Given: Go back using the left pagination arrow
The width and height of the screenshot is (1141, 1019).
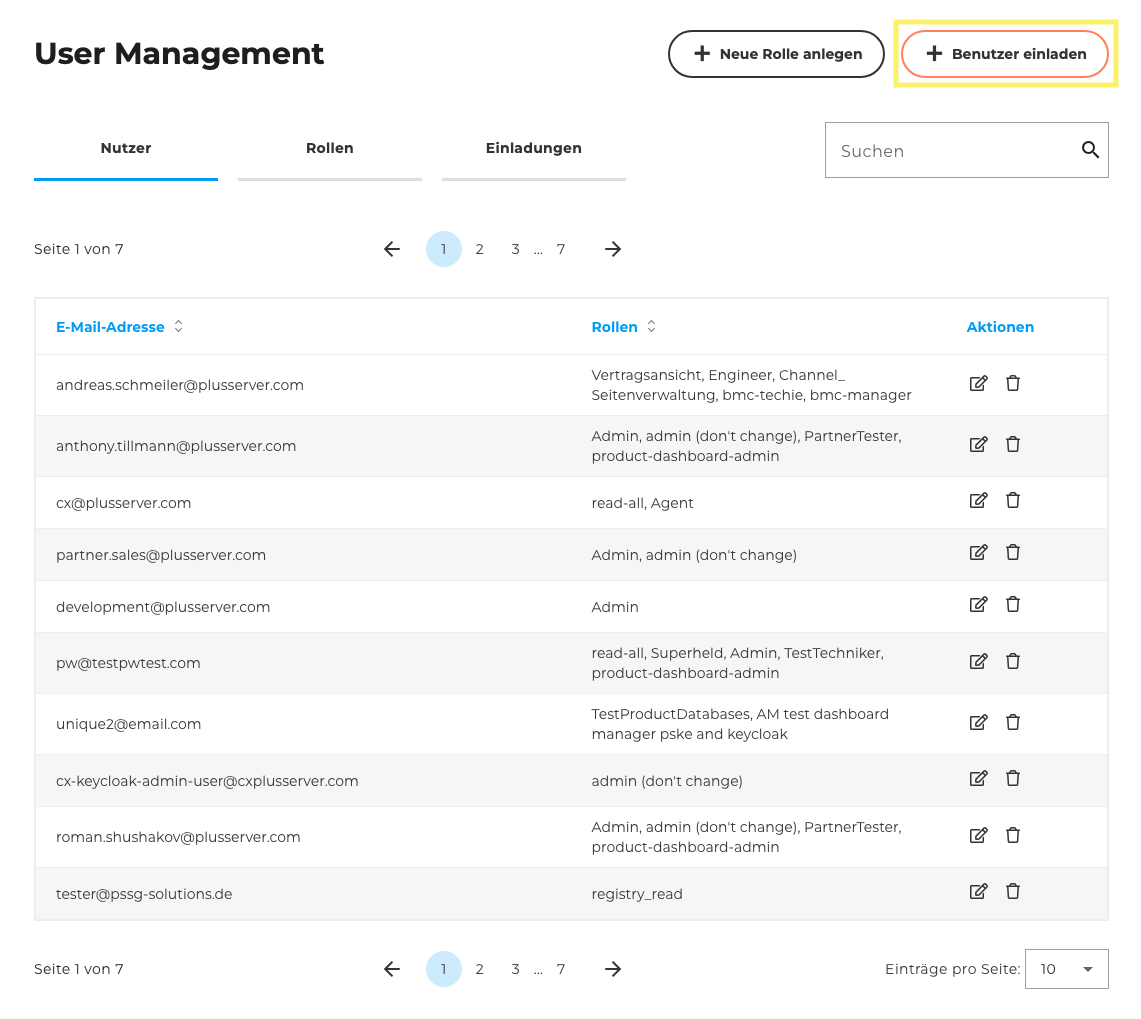Looking at the screenshot, I should 391,249.
